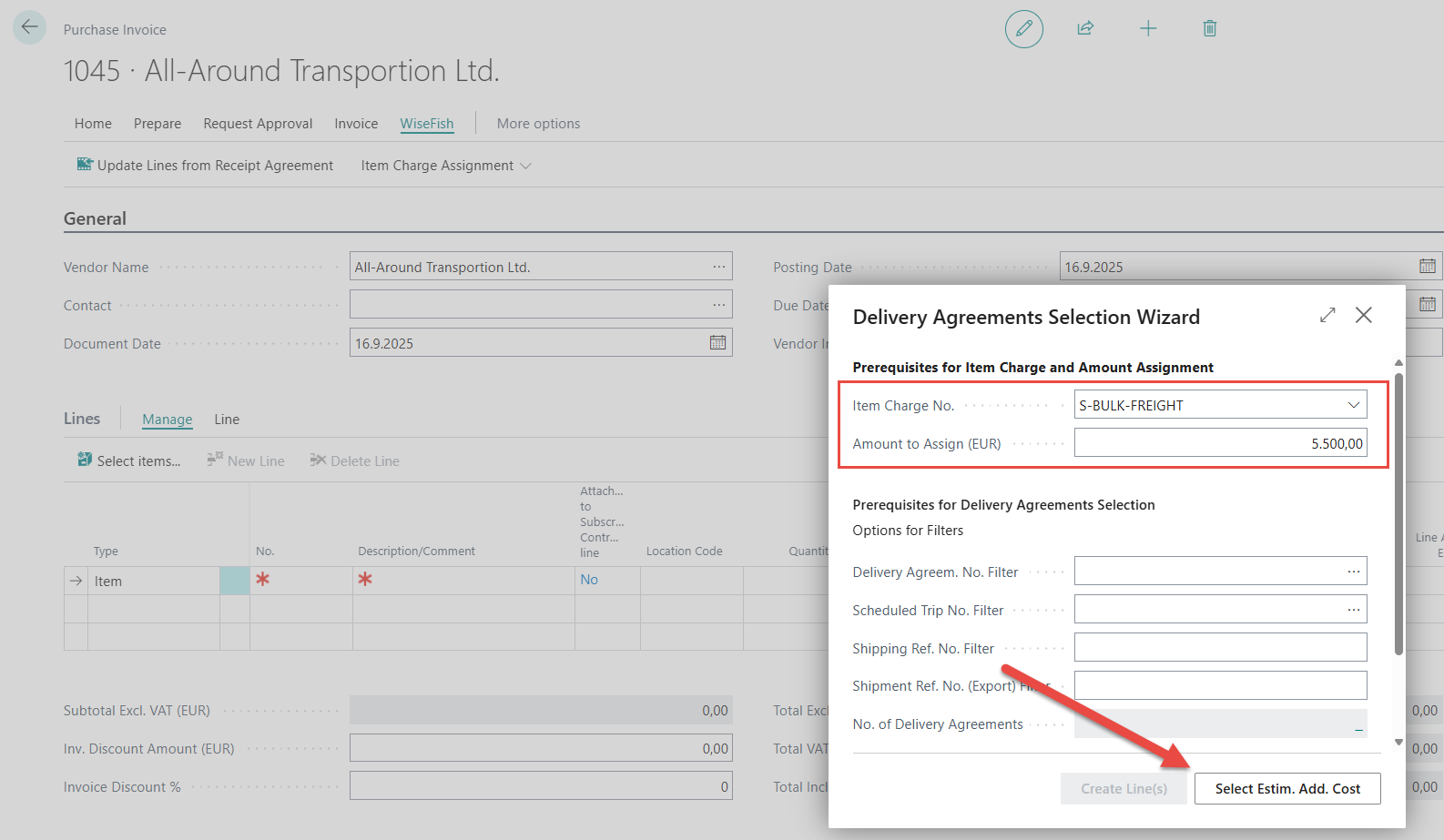This screenshot has height=840, width=1444.
Task: Open Vendor Name lookup ellipsis
Action: [x=718, y=267]
